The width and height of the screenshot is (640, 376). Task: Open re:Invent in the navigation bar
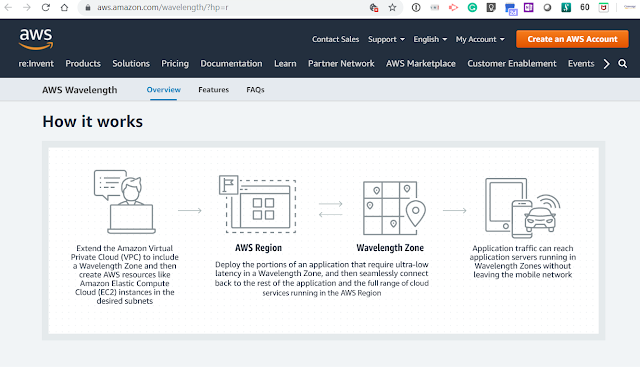click(x=36, y=63)
